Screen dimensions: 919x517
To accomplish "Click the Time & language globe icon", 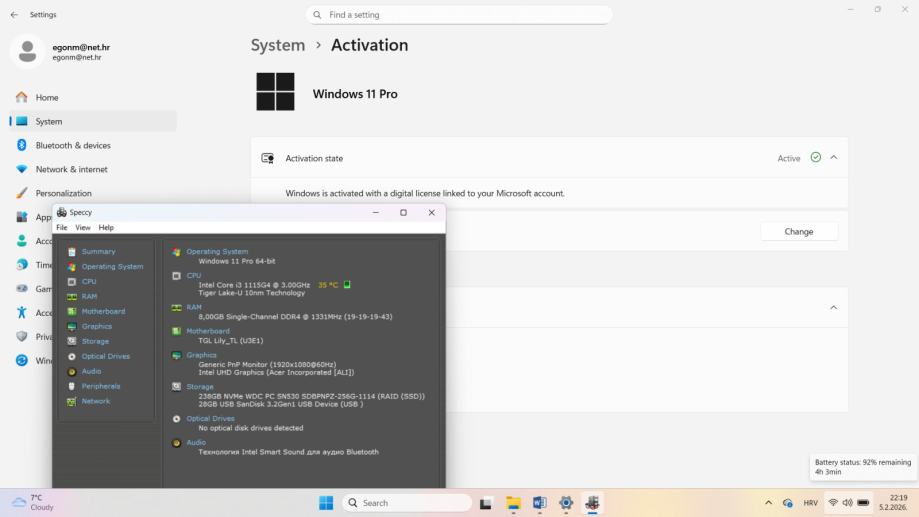I will coord(22,265).
